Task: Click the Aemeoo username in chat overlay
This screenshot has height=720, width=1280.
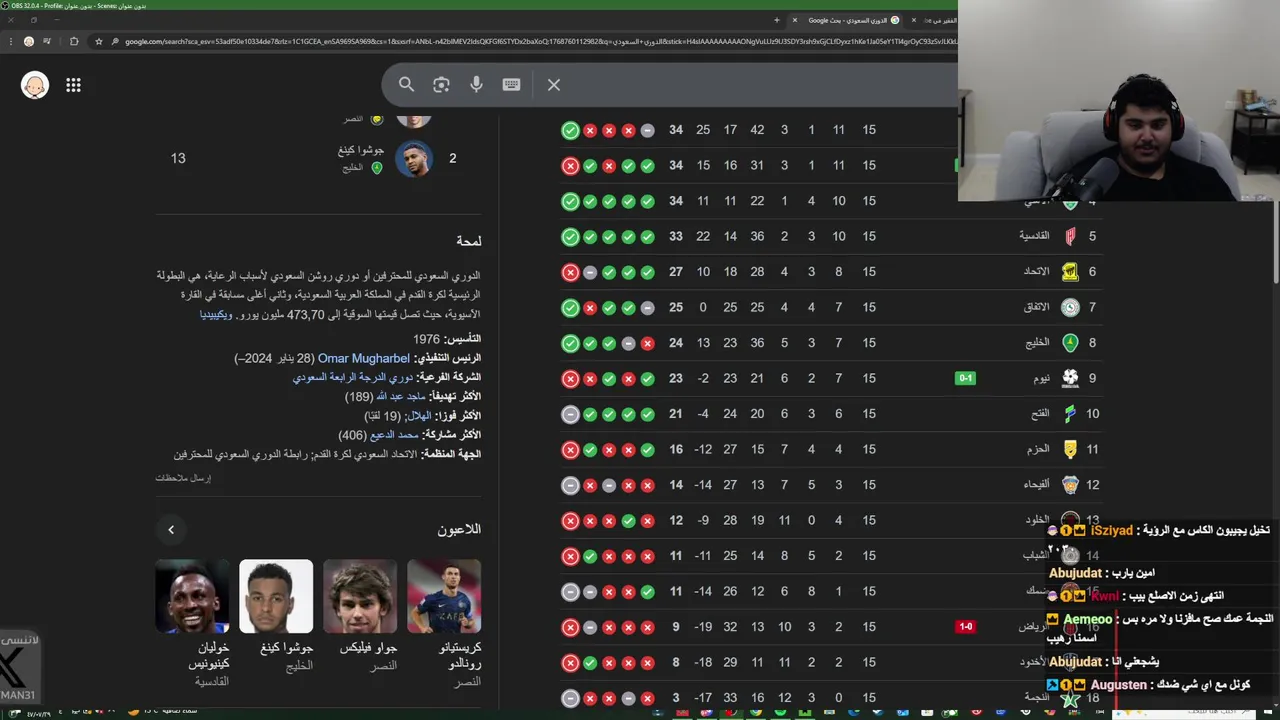Action: point(1087,620)
